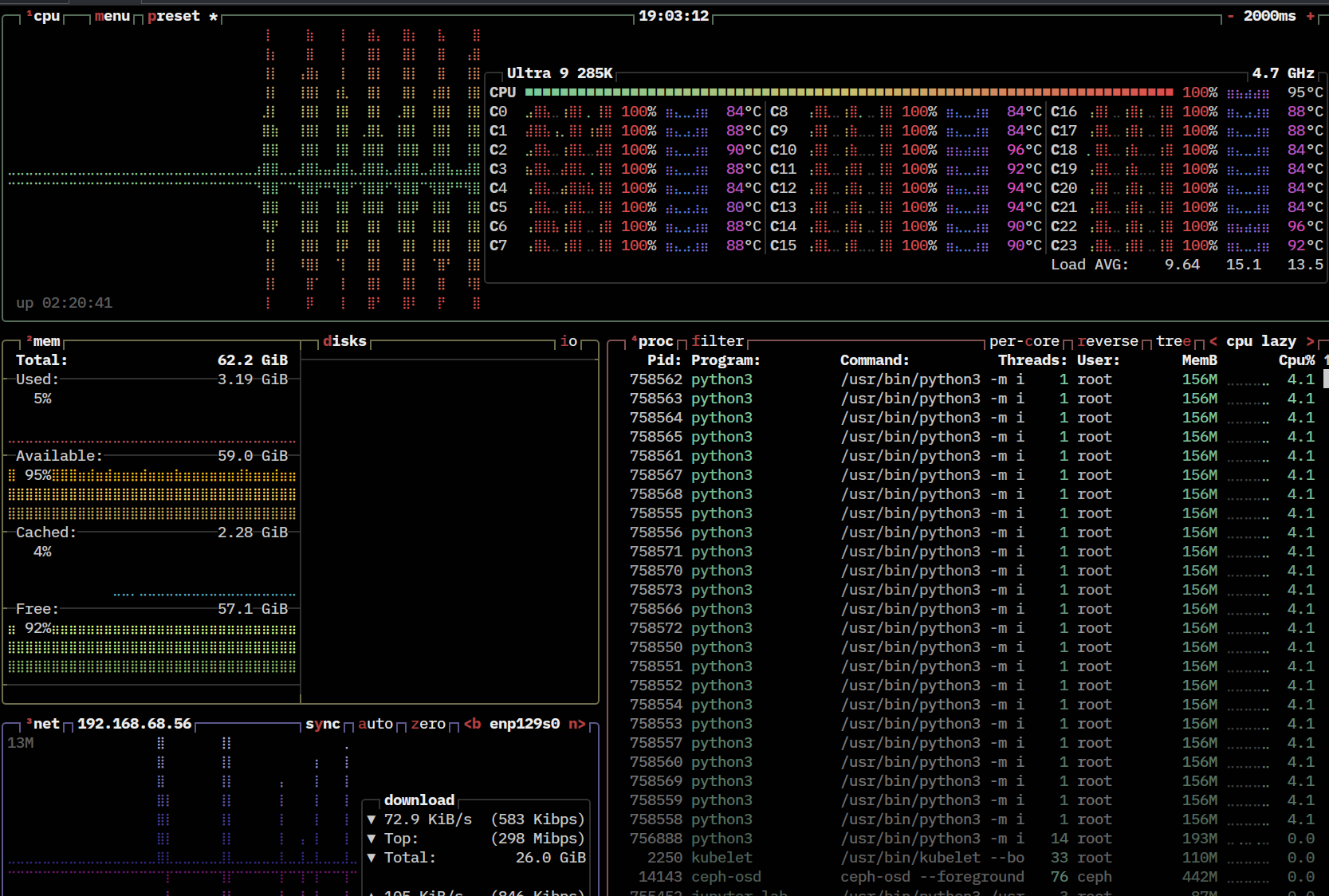Select the disks panel header
The image size is (1329, 896).
point(344,341)
